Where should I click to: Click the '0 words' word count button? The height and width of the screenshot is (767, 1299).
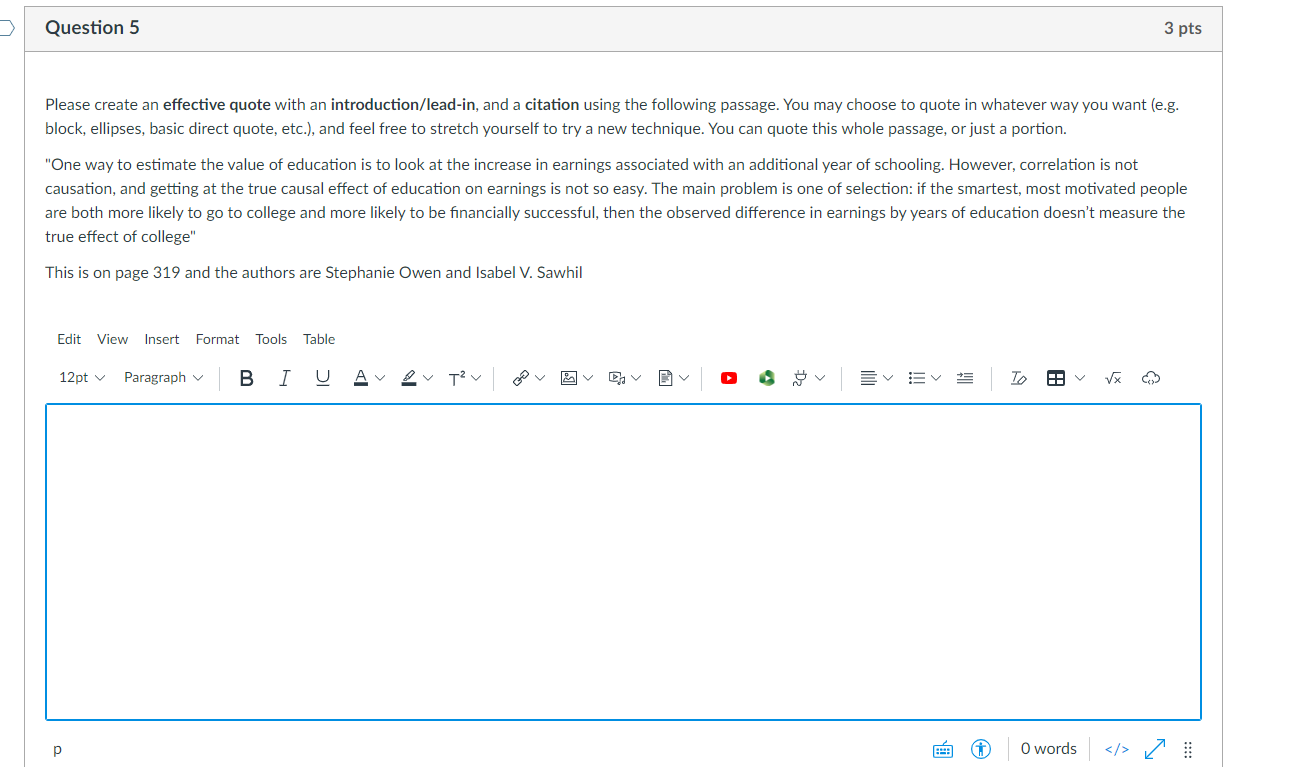coord(1048,749)
